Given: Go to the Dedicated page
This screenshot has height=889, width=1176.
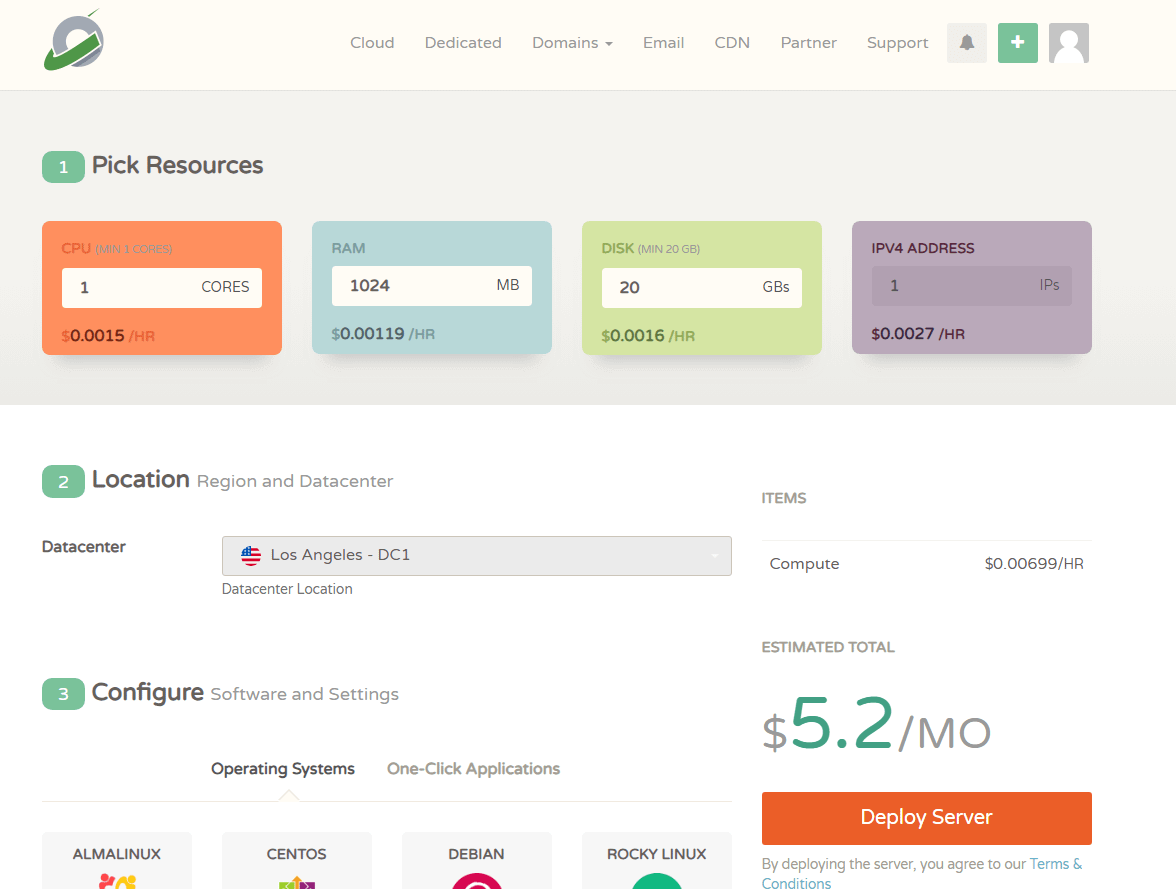Looking at the screenshot, I should tap(463, 43).
